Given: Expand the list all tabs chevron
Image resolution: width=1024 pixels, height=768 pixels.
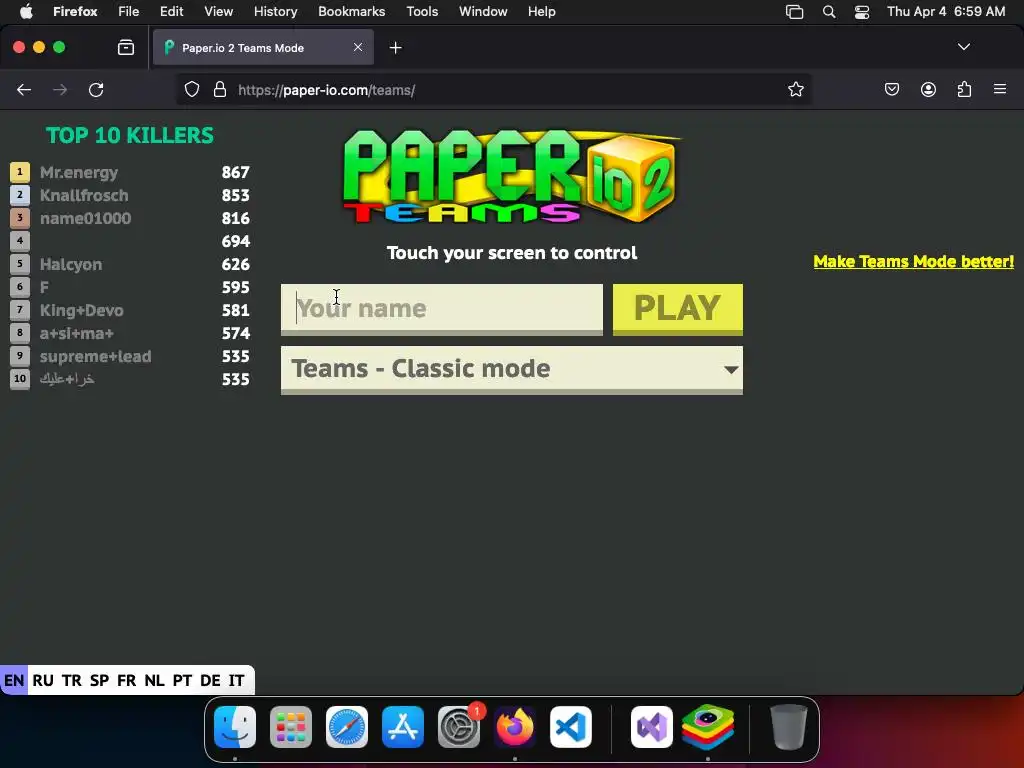Looking at the screenshot, I should click(x=964, y=47).
